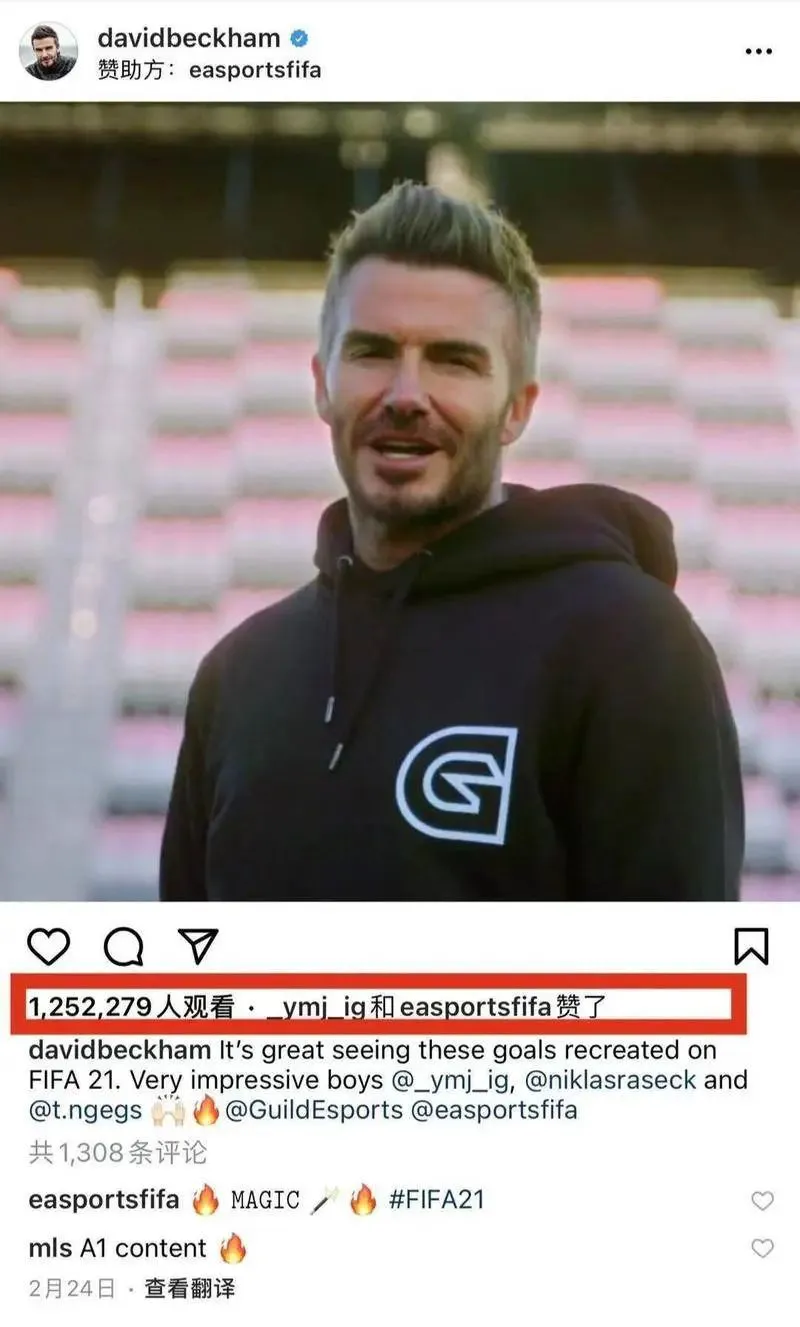This screenshot has height=1327, width=800.
Task: Like the easportsfifa MAGIC comment
Action: pos(762,1201)
